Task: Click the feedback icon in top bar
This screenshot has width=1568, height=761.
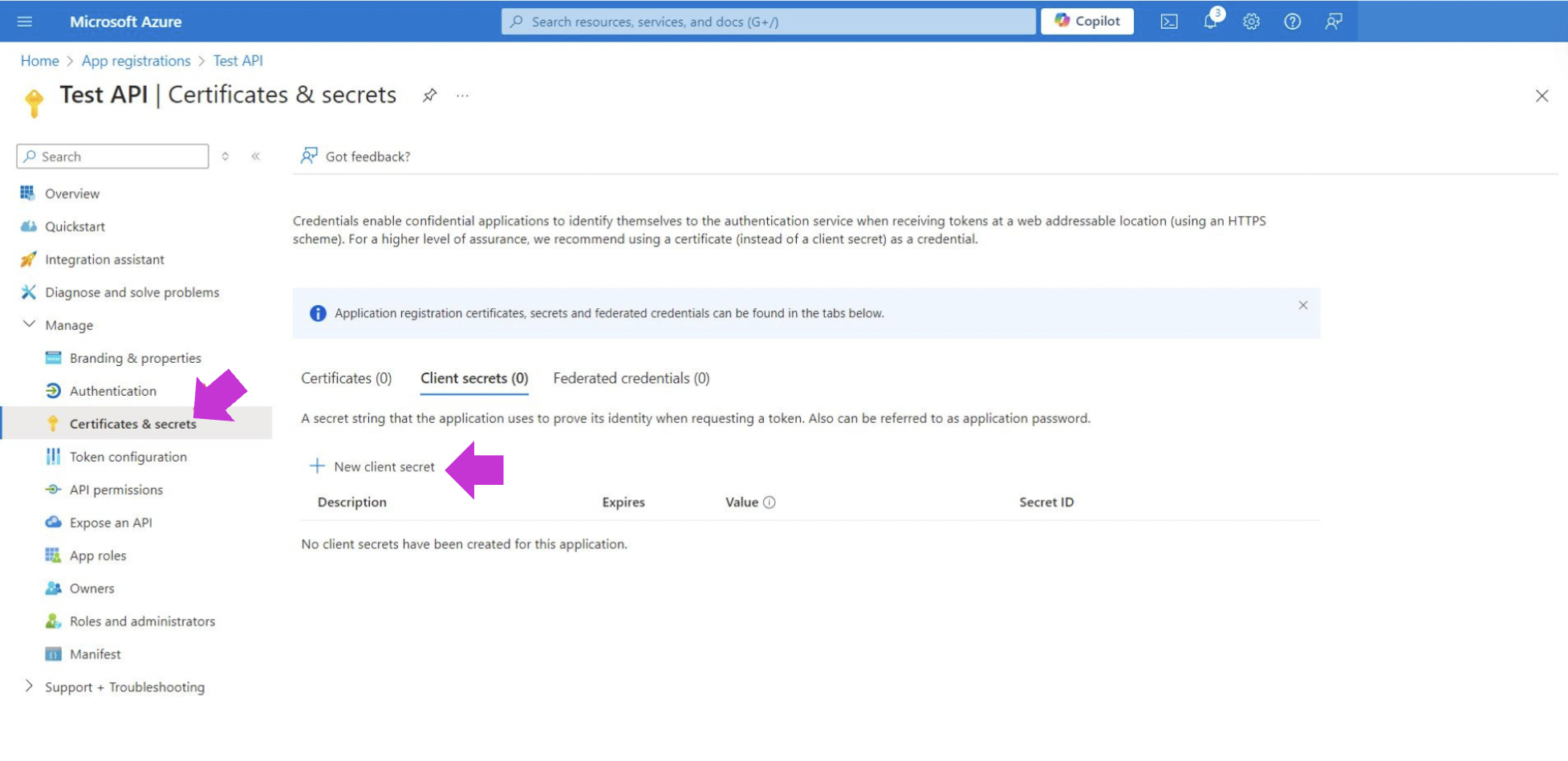Action: point(1334,22)
